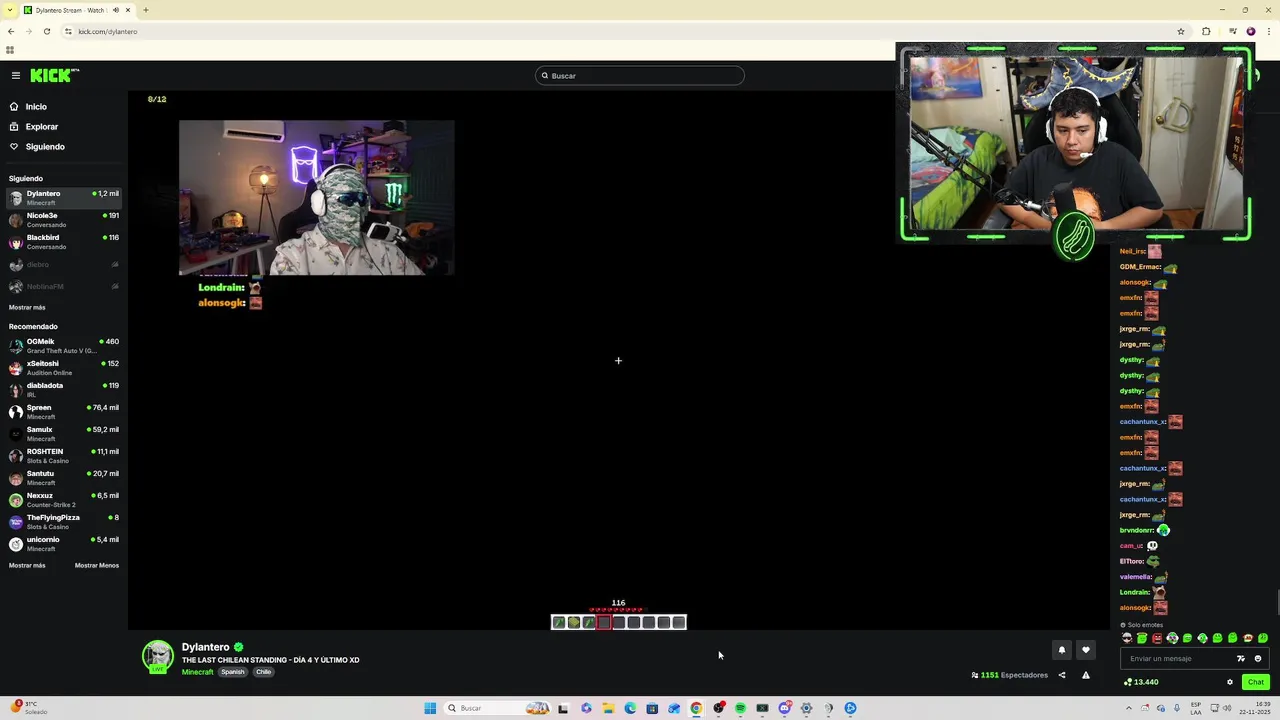
Task: Open Discord from the taskbar
Action: coord(784,708)
